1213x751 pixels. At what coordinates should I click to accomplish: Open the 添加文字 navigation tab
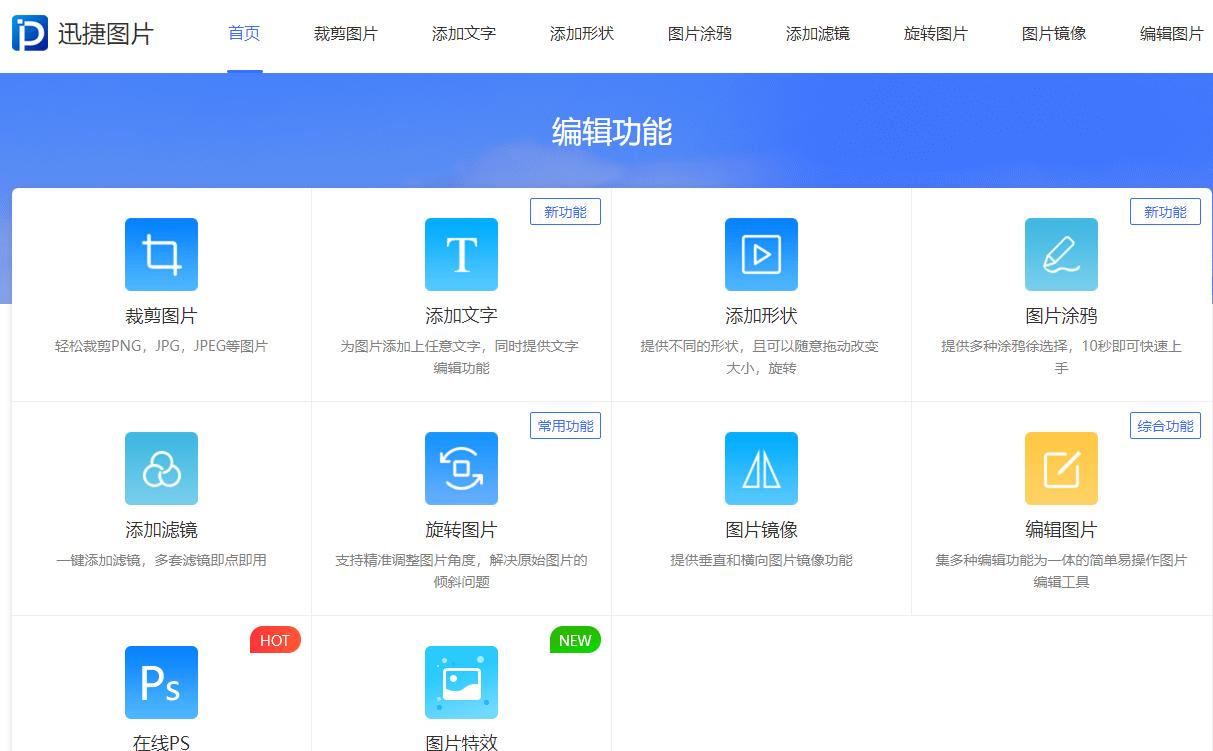(463, 33)
